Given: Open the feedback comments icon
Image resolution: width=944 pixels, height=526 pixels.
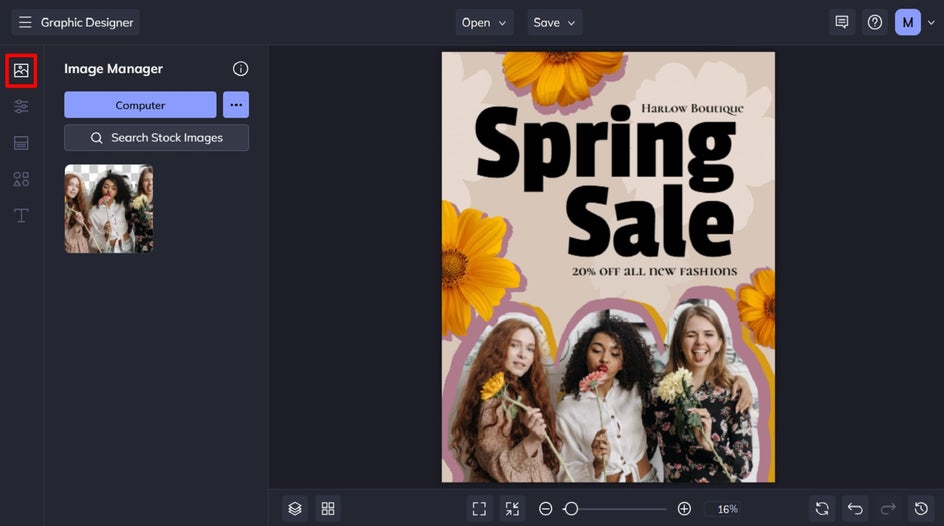Looking at the screenshot, I should [x=842, y=22].
